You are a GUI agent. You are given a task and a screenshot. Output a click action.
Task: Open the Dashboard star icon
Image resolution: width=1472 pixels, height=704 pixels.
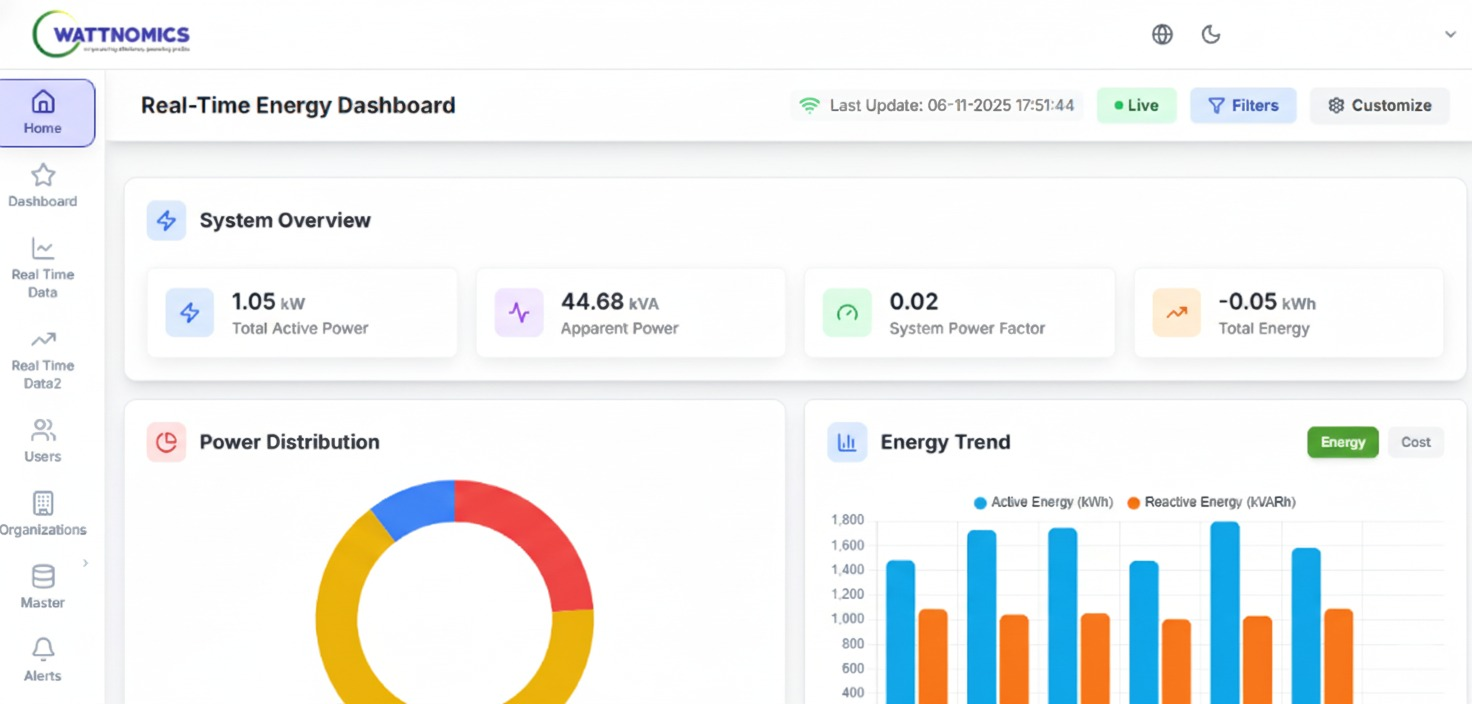[x=43, y=176]
